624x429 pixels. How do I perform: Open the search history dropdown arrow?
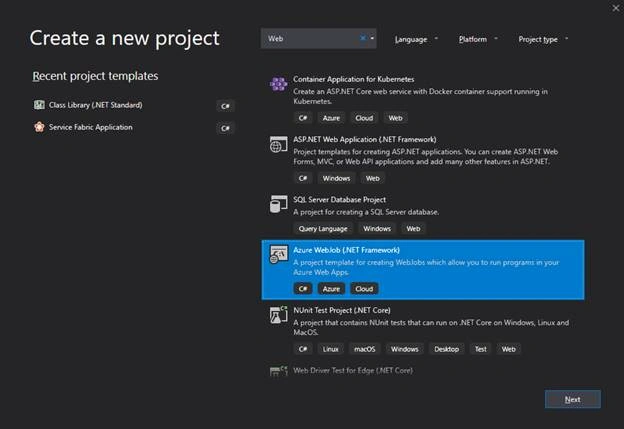point(372,38)
